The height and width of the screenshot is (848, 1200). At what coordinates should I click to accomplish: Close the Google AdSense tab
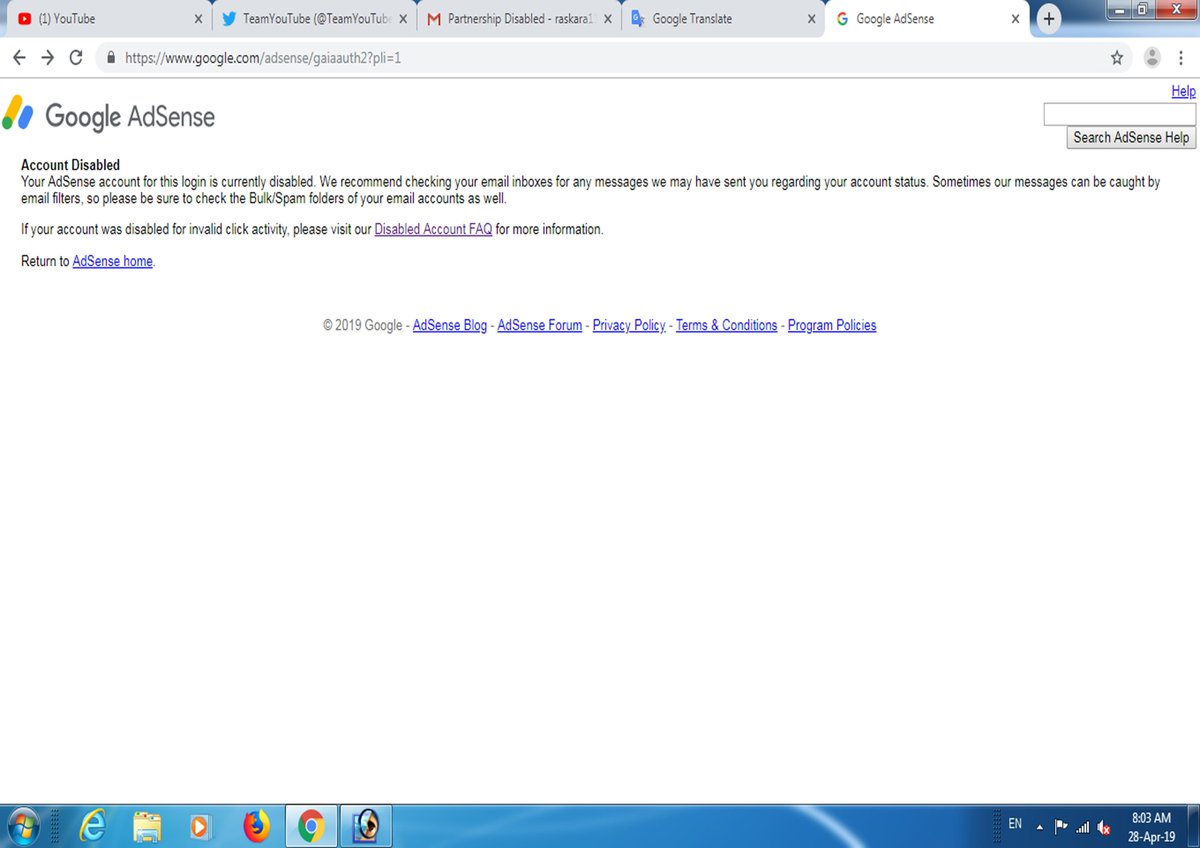tap(1015, 19)
